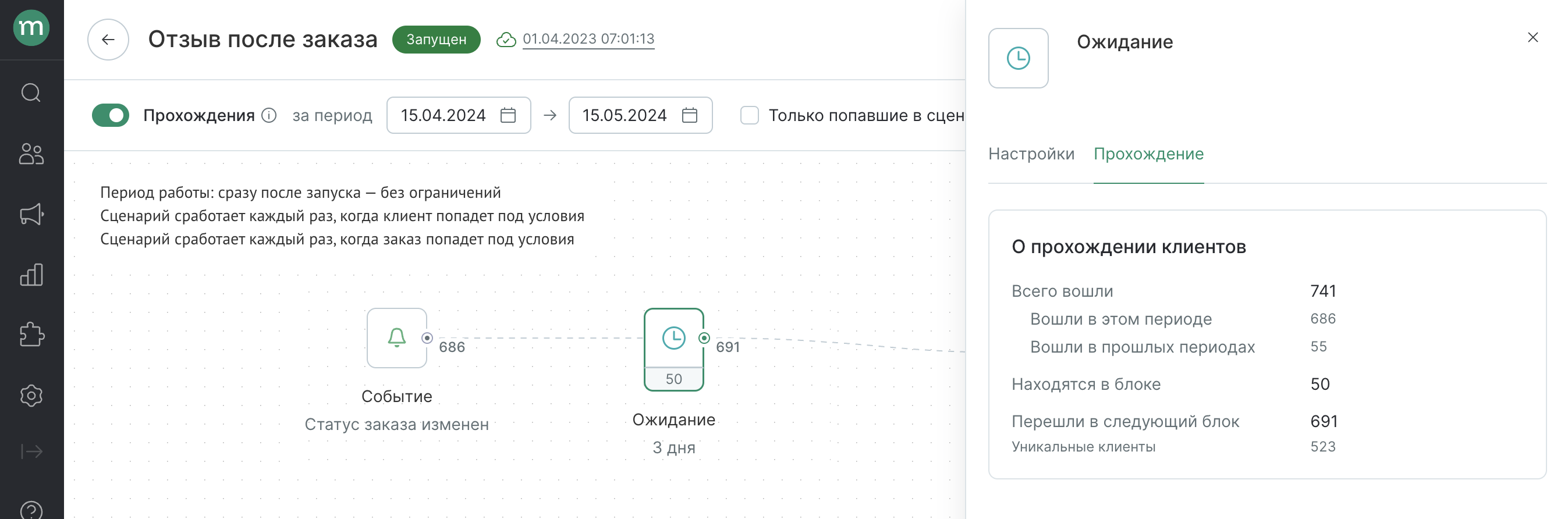Close the 'Ожидание' side panel
The height and width of the screenshot is (519, 1568).
pyautogui.click(x=1532, y=38)
